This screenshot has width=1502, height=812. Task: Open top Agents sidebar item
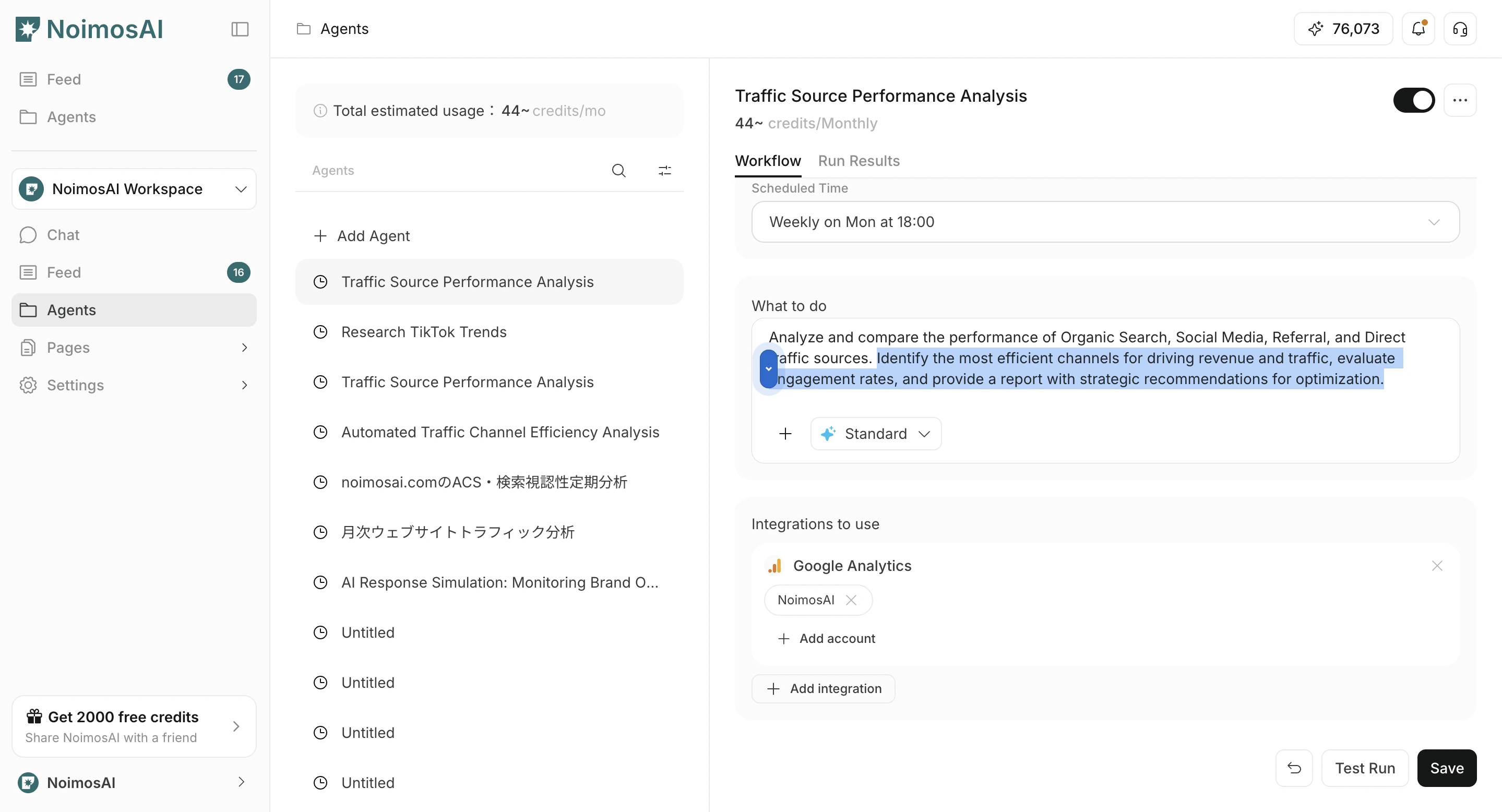[134, 116]
